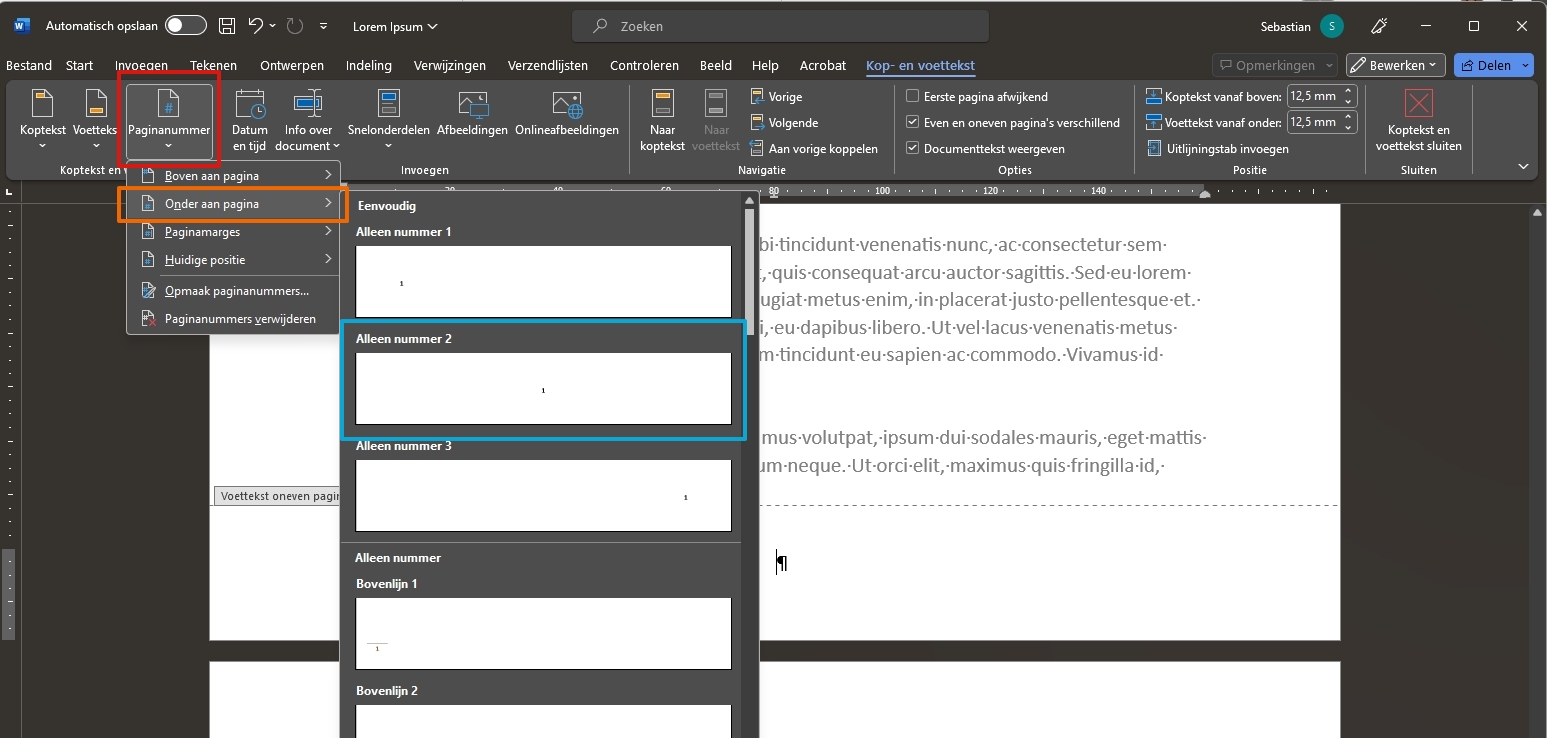Select Alleen nummer 3 right preview

point(543,495)
